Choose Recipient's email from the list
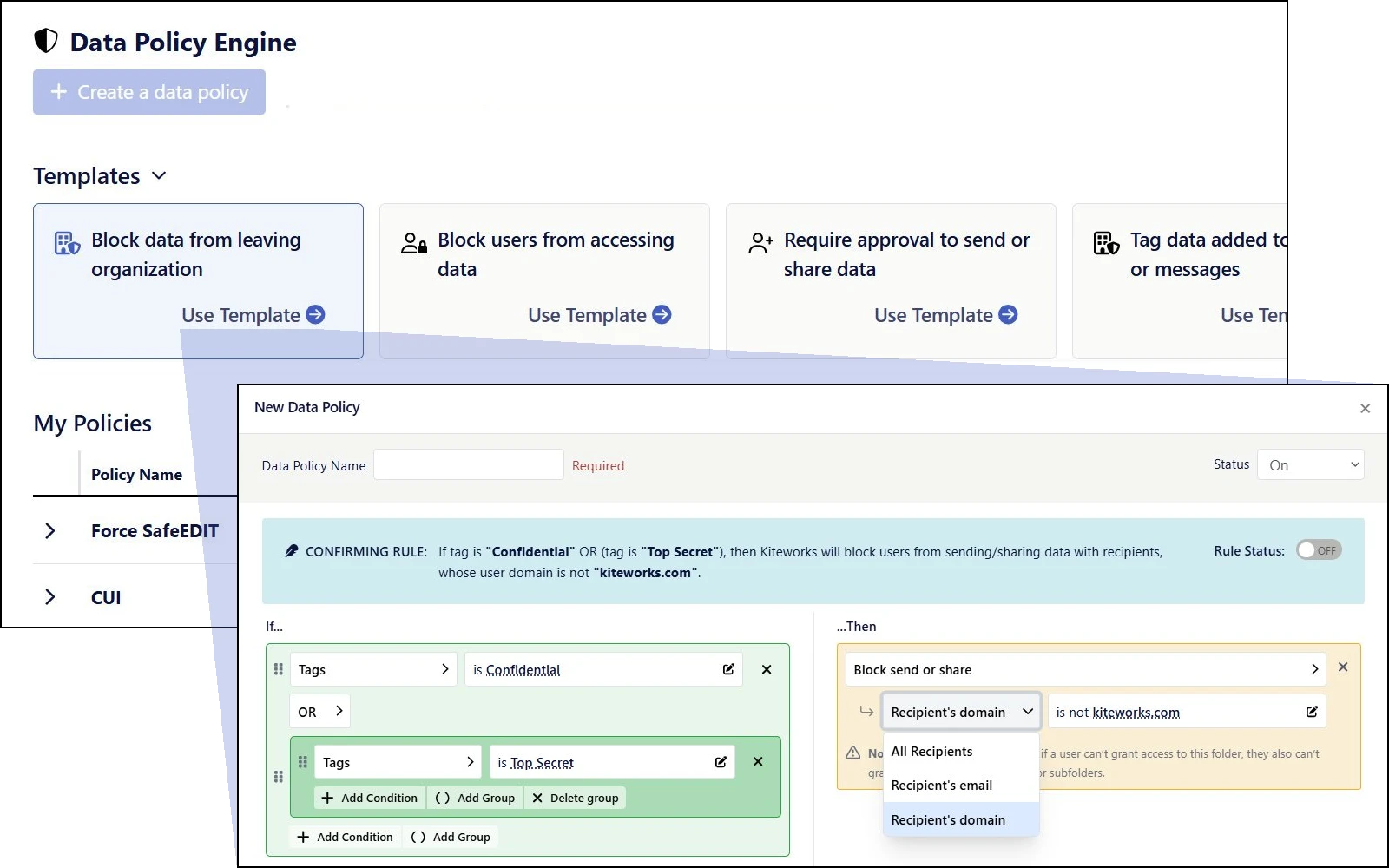Screen dimensions: 1389x868 pos(961,785)
